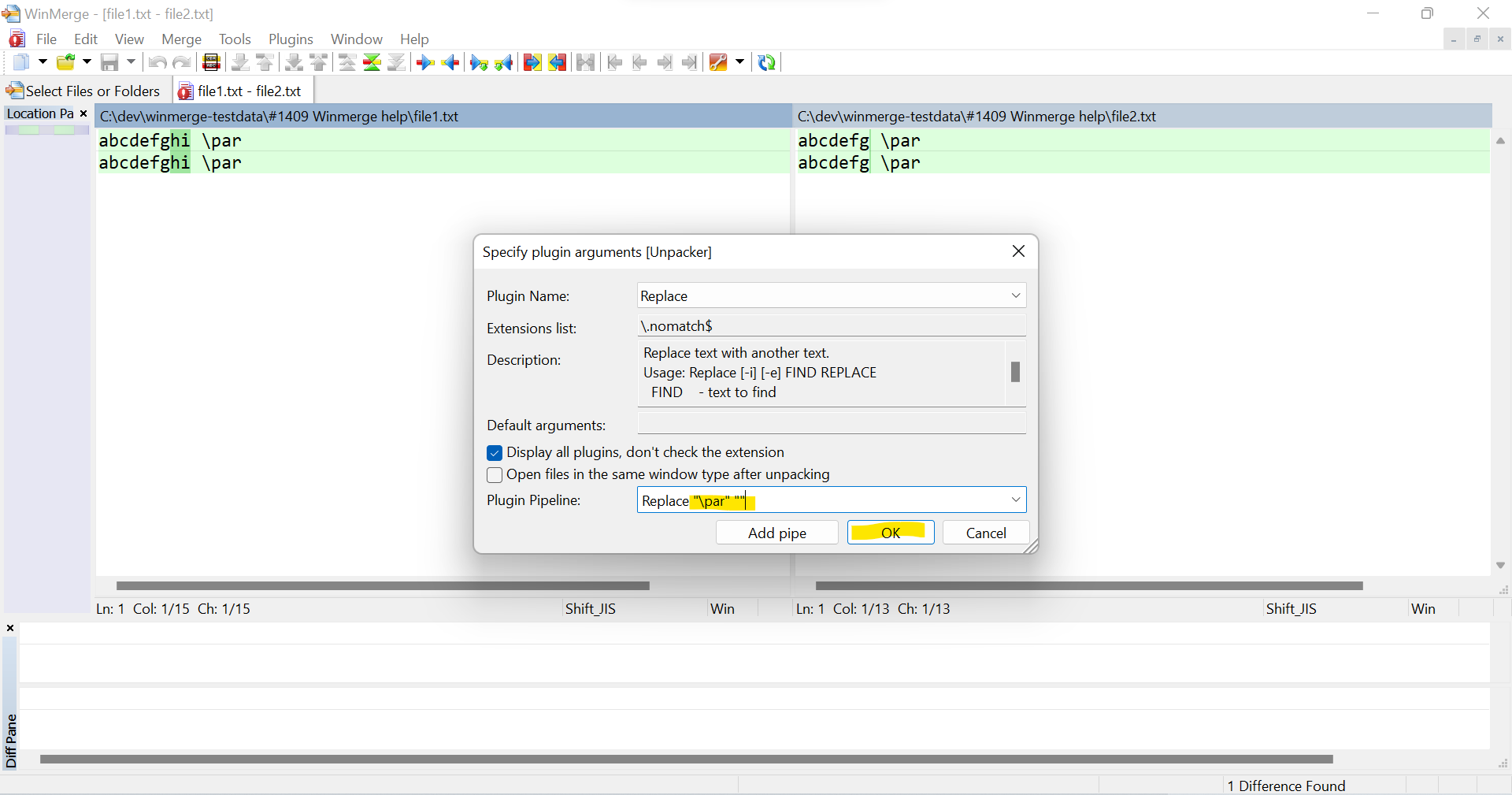
Task: Redo the last change
Action: point(182,62)
